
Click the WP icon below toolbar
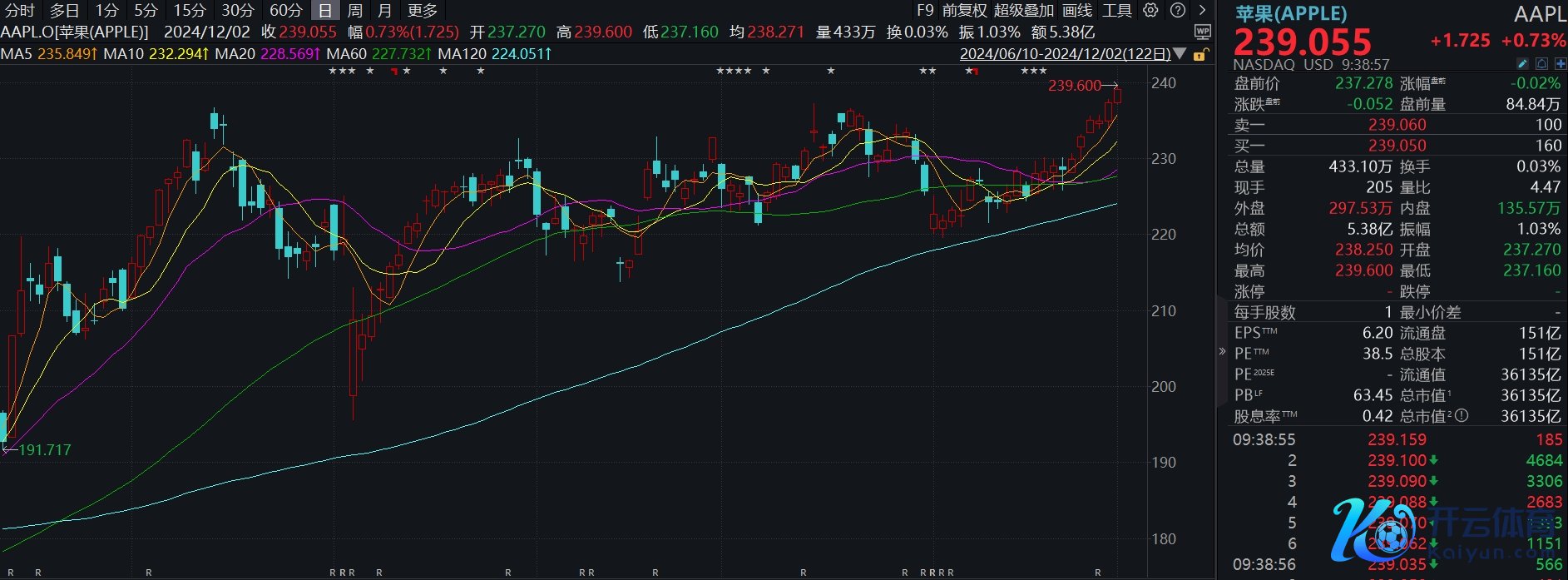point(1202,32)
